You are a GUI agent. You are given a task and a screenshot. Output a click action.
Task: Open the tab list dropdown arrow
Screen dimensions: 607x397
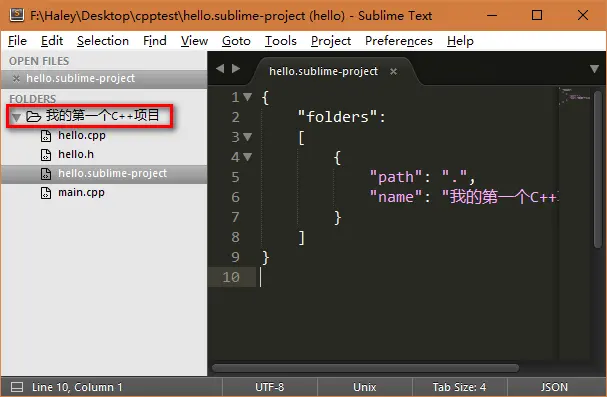[594, 69]
